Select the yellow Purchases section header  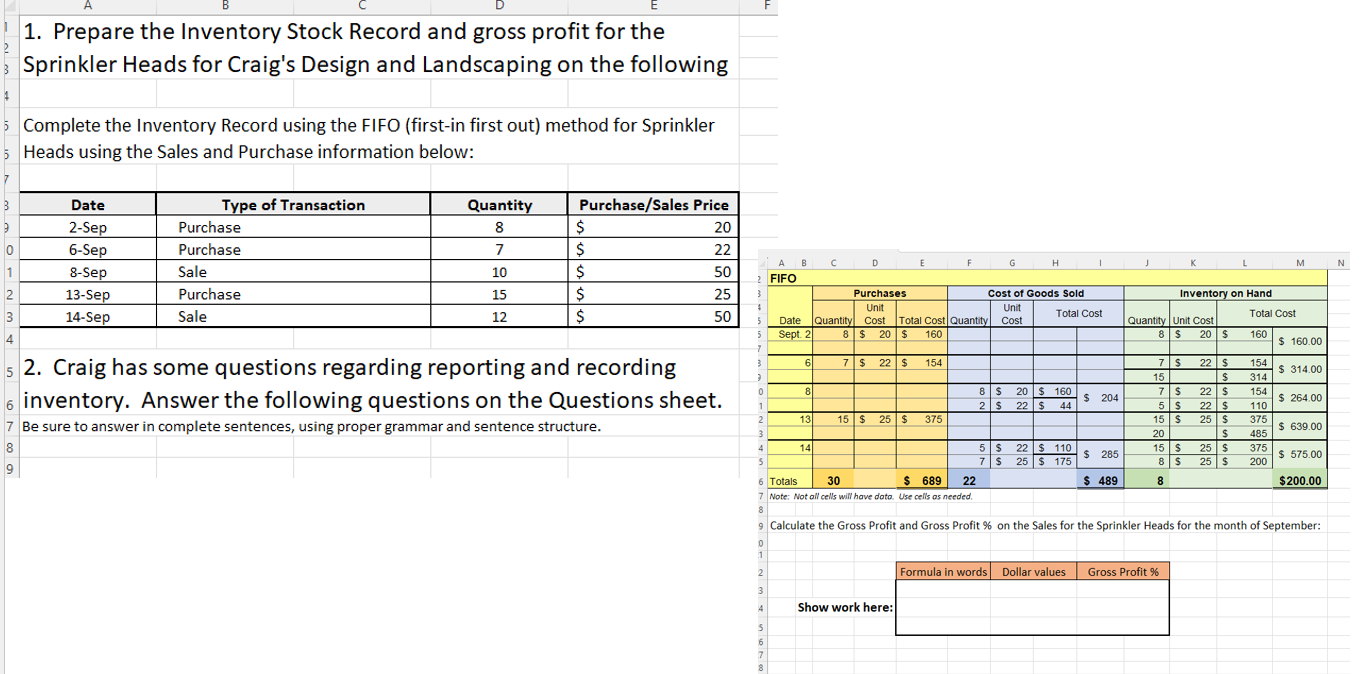(879, 292)
